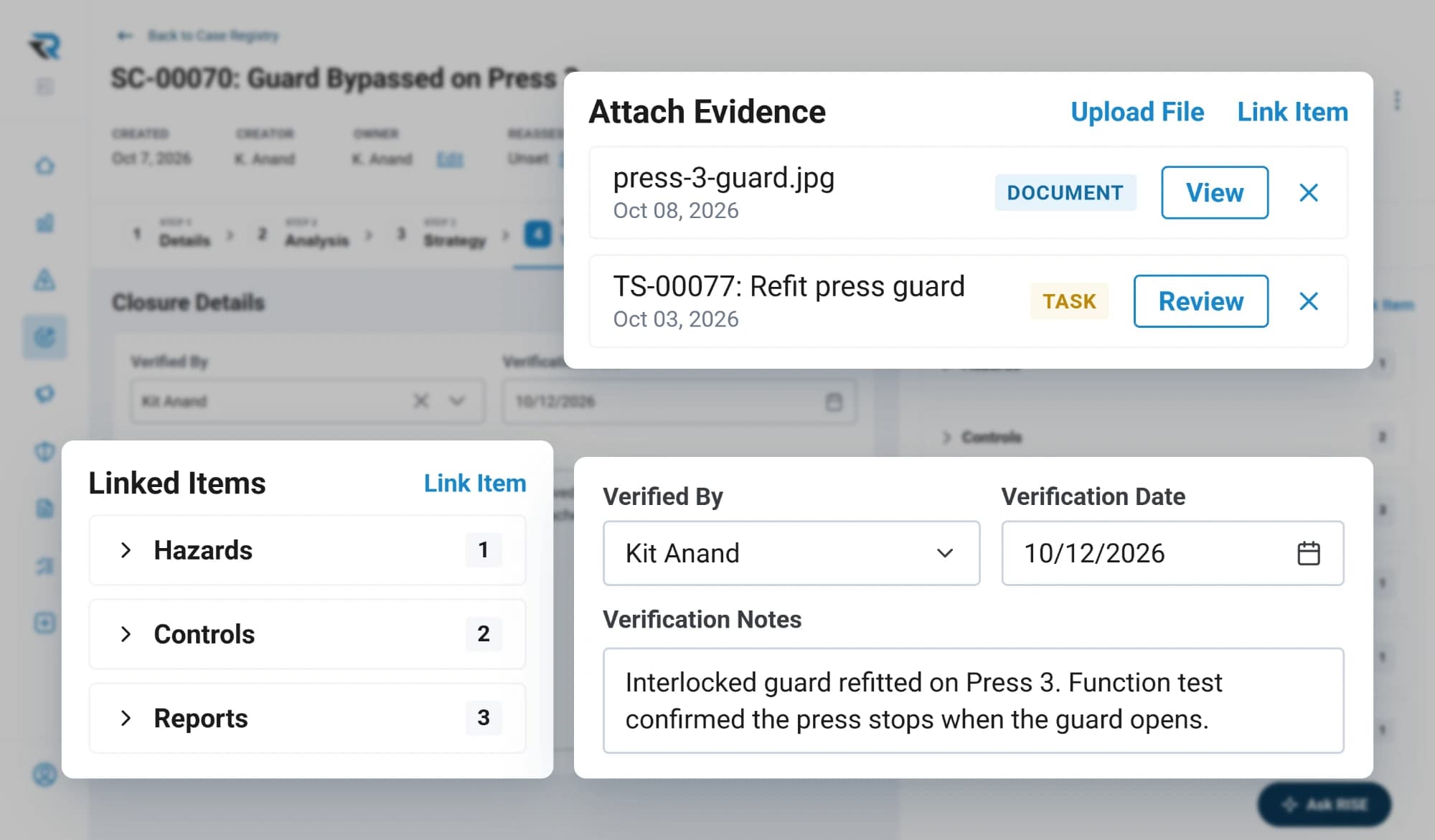
Task: Click Upload File in Attach Evidence
Action: coord(1137,112)
